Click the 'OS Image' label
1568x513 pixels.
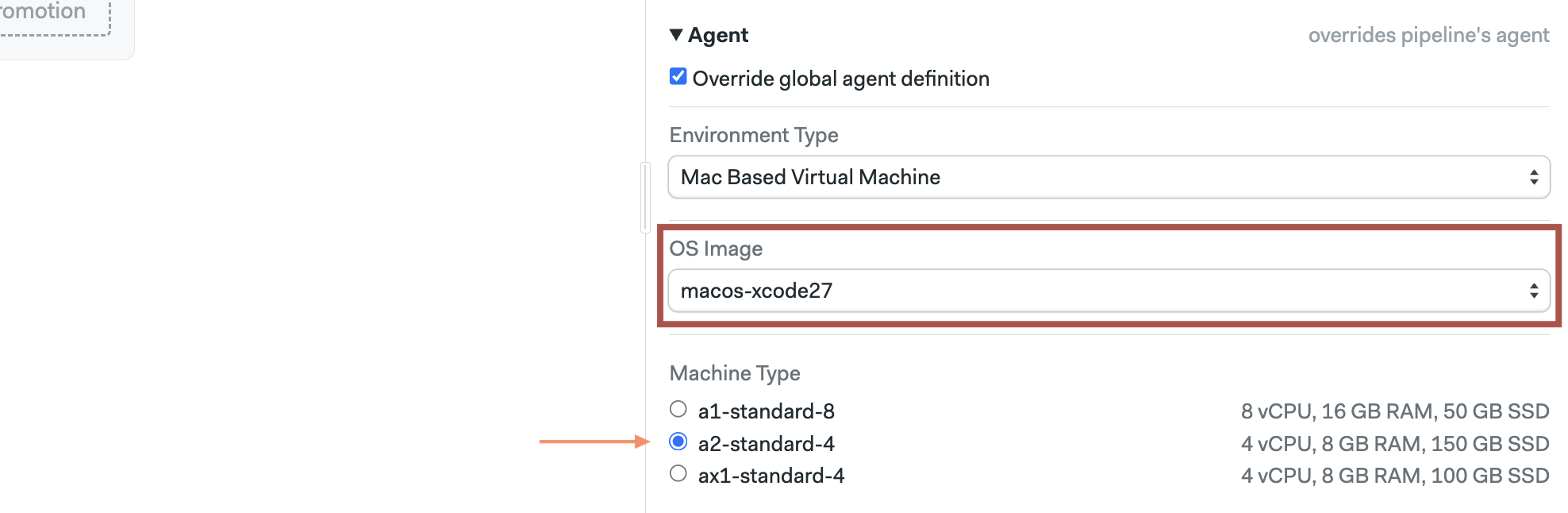716,249
